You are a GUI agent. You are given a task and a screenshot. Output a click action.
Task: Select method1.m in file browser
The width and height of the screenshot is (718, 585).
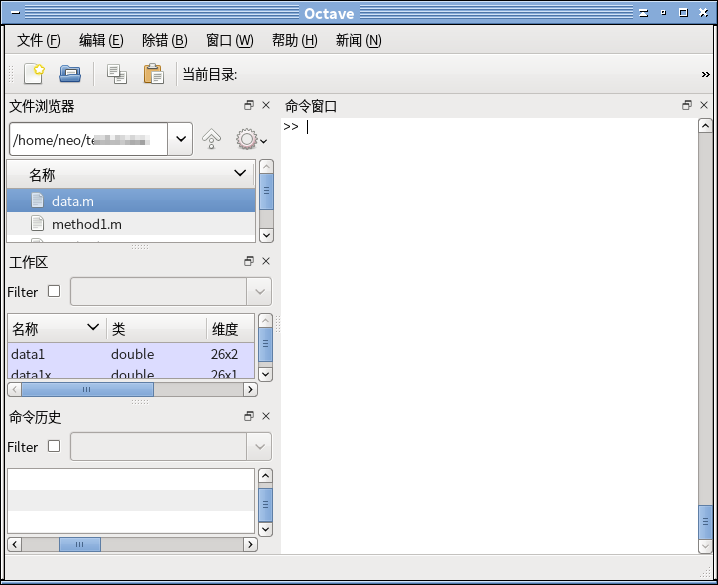[86, 224]
